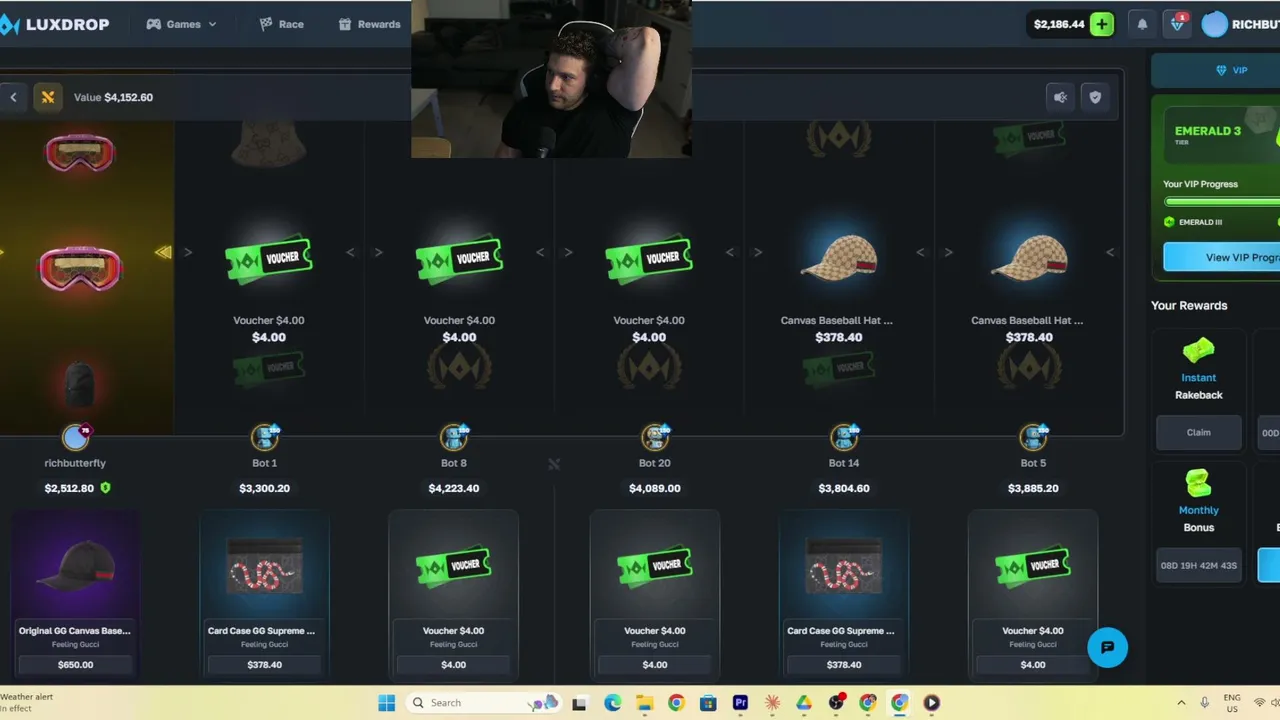
Task: Open Adobe Premiere Pro from the taskbar
Action: [740, 703]
